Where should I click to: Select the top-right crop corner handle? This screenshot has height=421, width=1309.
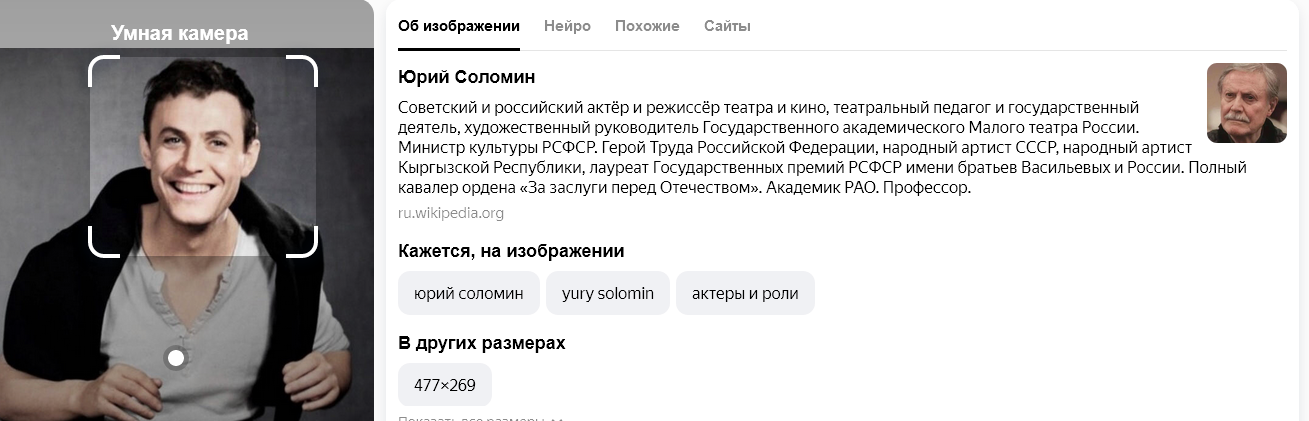(303, 70)
